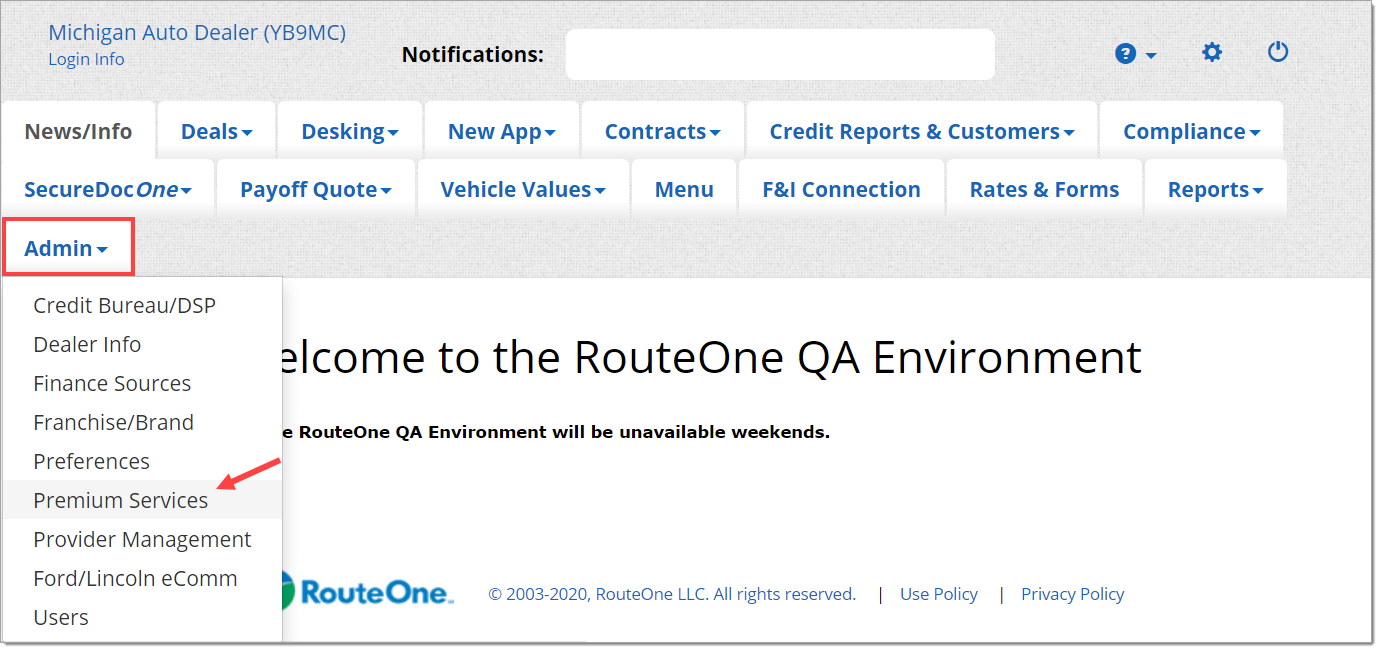The width and height of the screenshot is (1379, 650).
Task: Open the New App dropdown
Action: click(502, 131)
